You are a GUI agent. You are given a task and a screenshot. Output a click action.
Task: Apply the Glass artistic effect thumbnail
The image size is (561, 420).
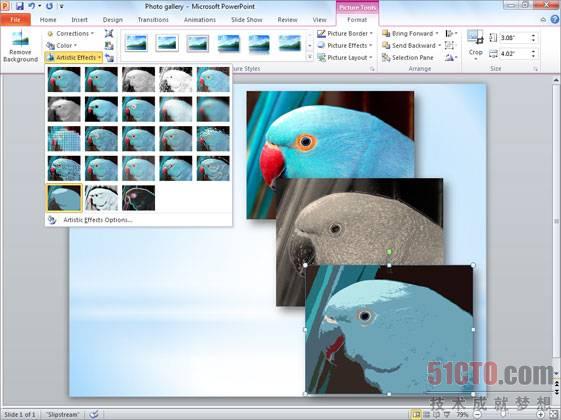tap(213, 138)
